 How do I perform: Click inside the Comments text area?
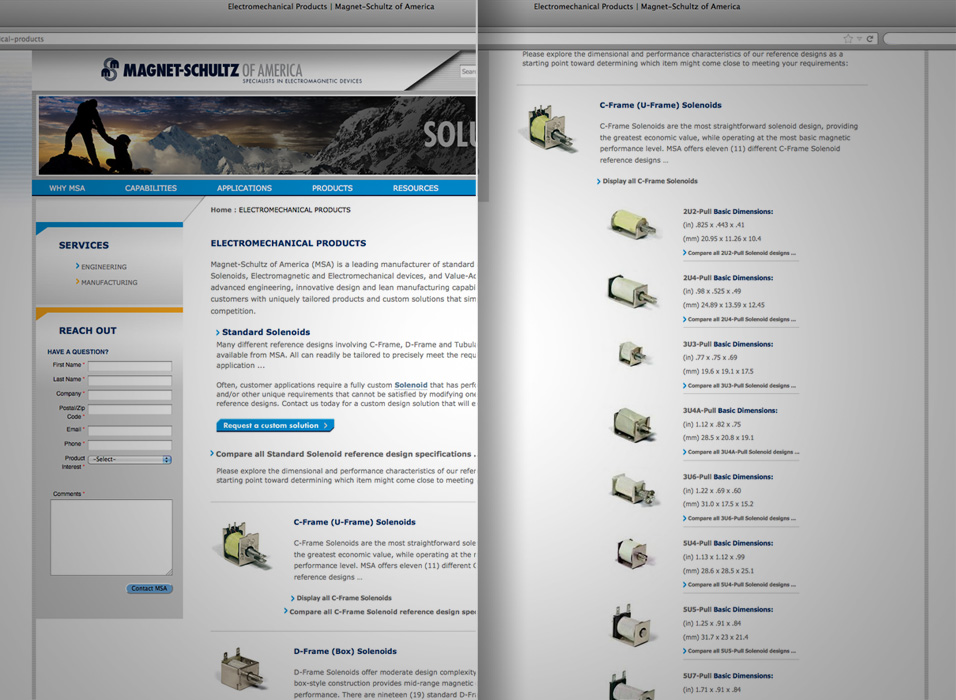coord(112,537)
